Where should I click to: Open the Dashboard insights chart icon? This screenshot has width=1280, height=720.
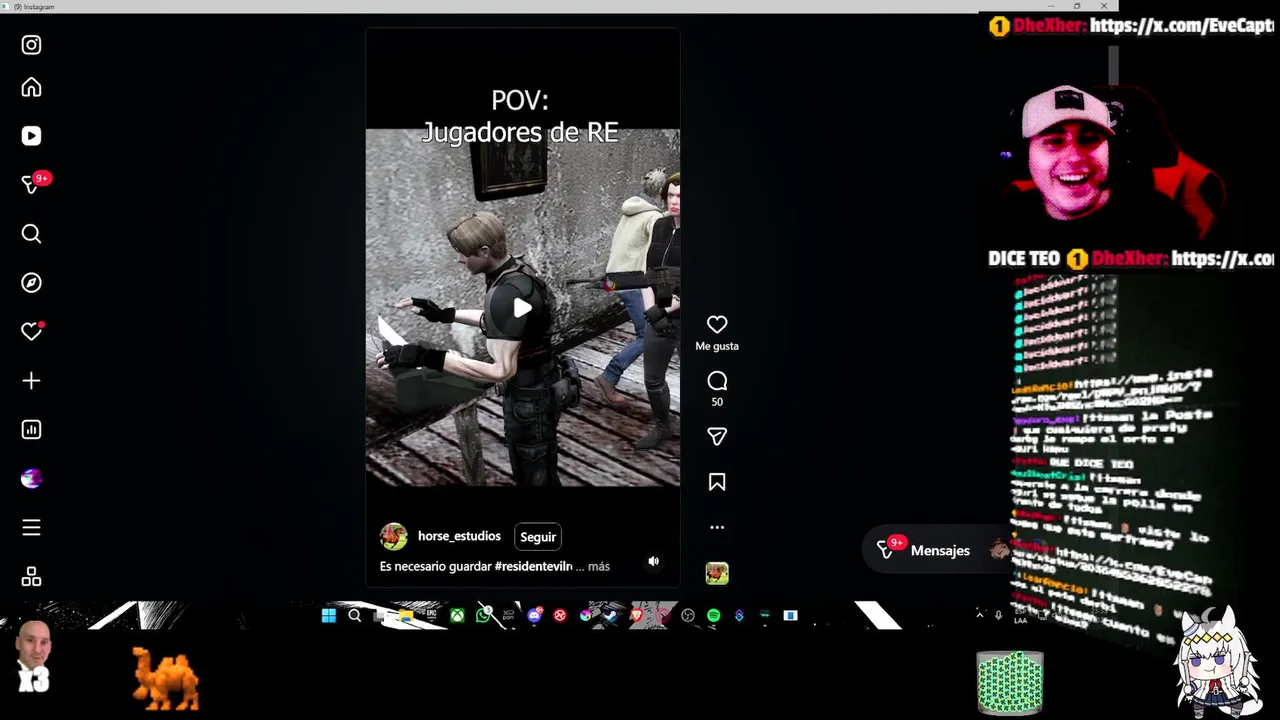click(x=31, y=430)
